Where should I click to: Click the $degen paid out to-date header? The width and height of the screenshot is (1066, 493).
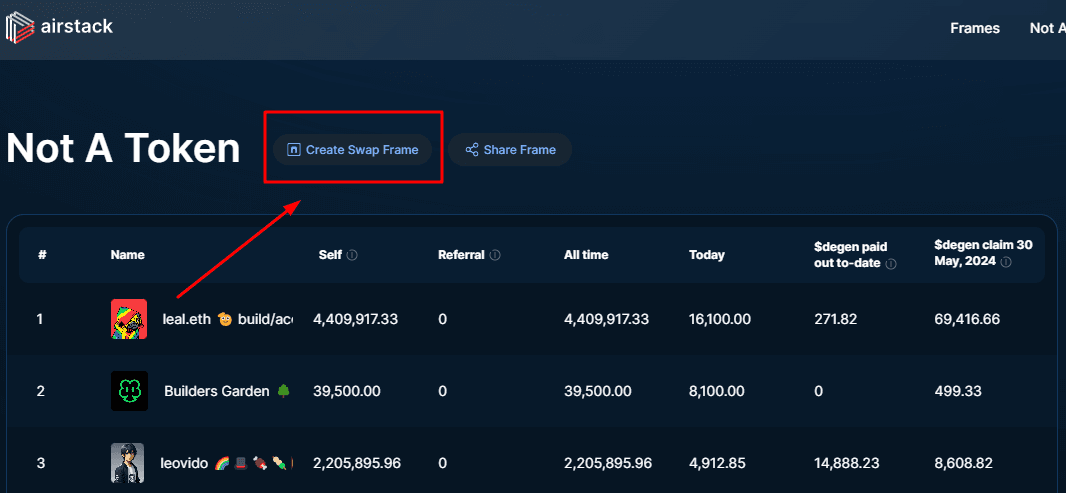[850, 255]
